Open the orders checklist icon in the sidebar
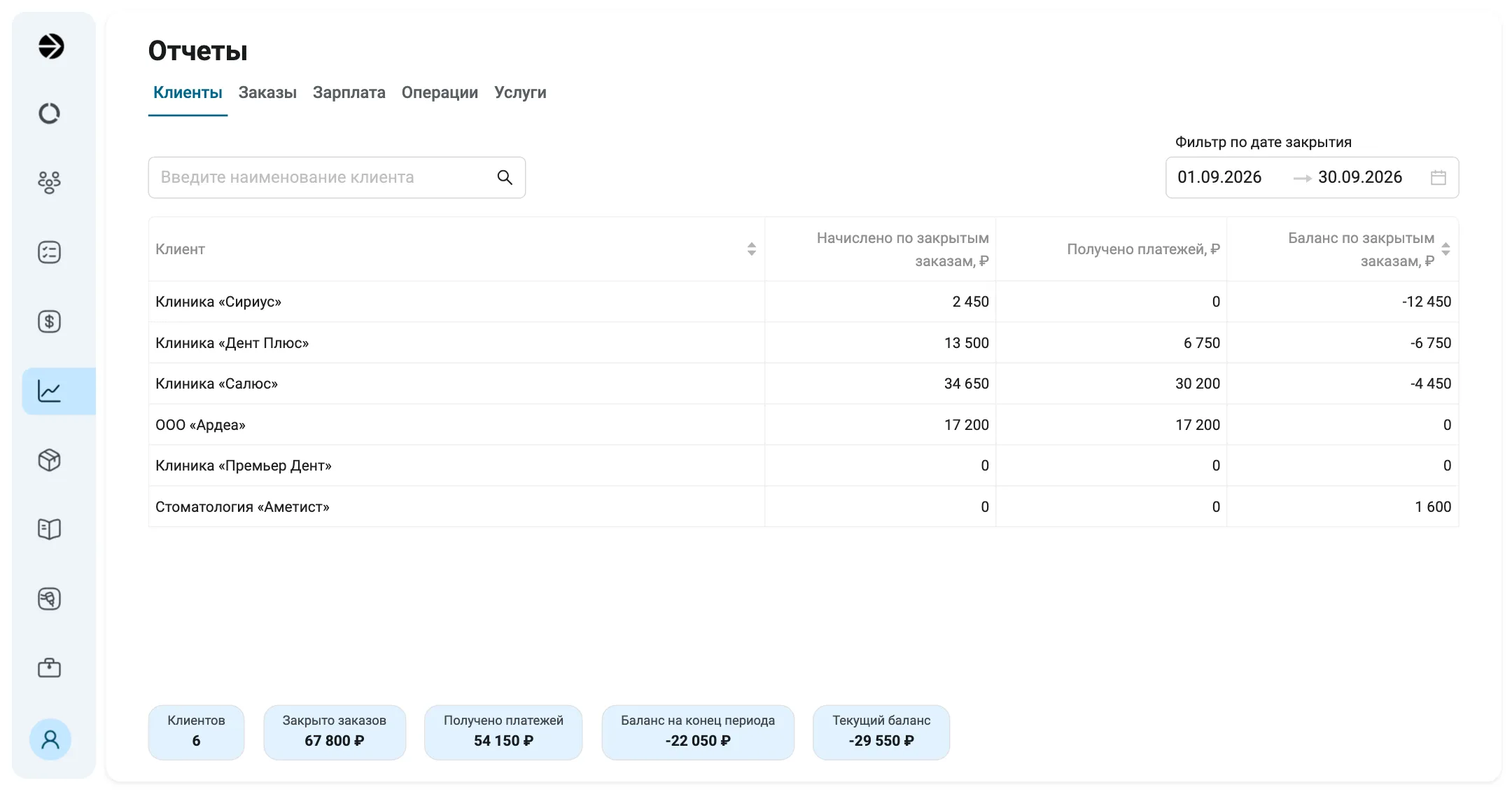The height and width of the screenshot is (792, 1512). [x=49, y=252]
